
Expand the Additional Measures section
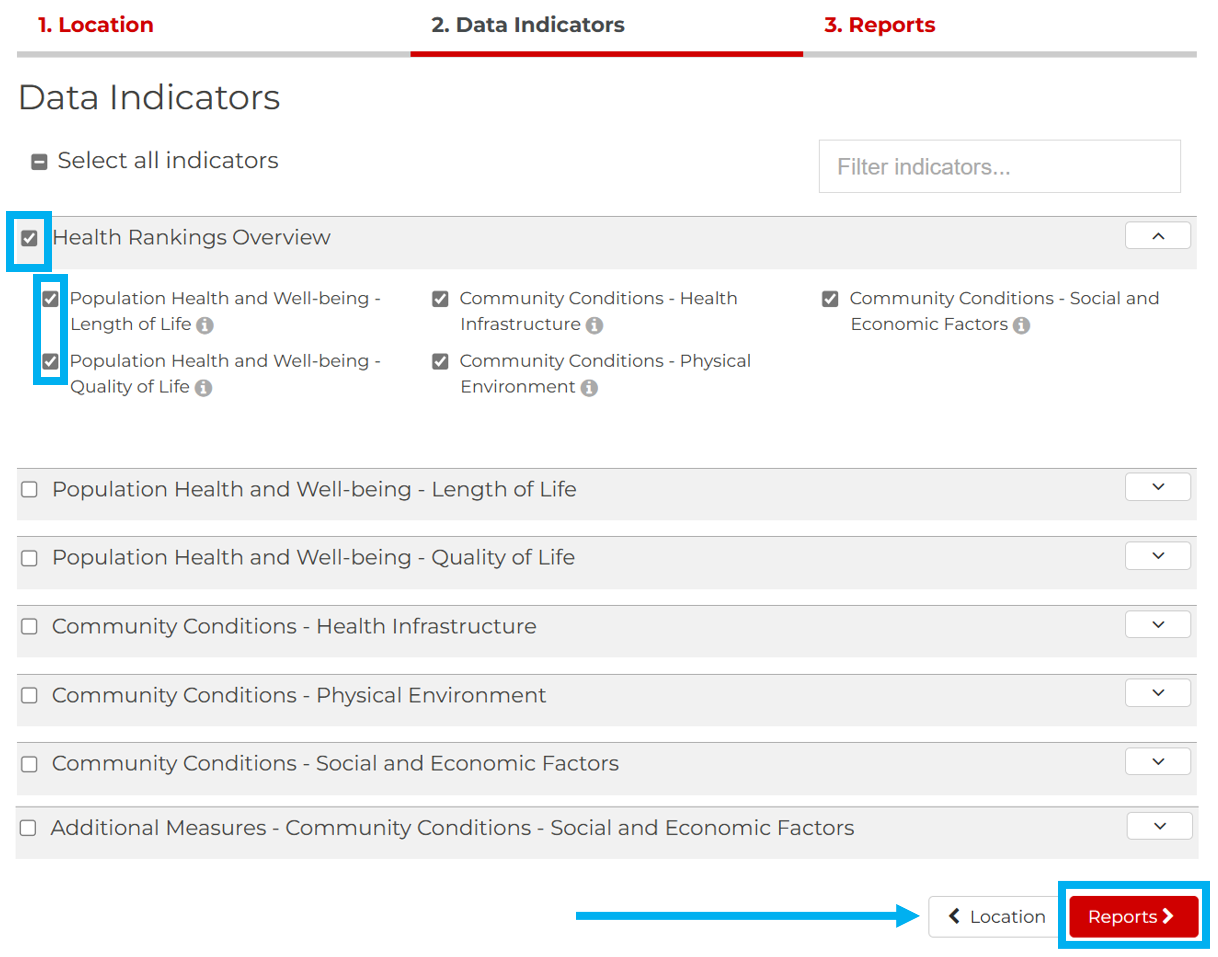click(1160, 826)
